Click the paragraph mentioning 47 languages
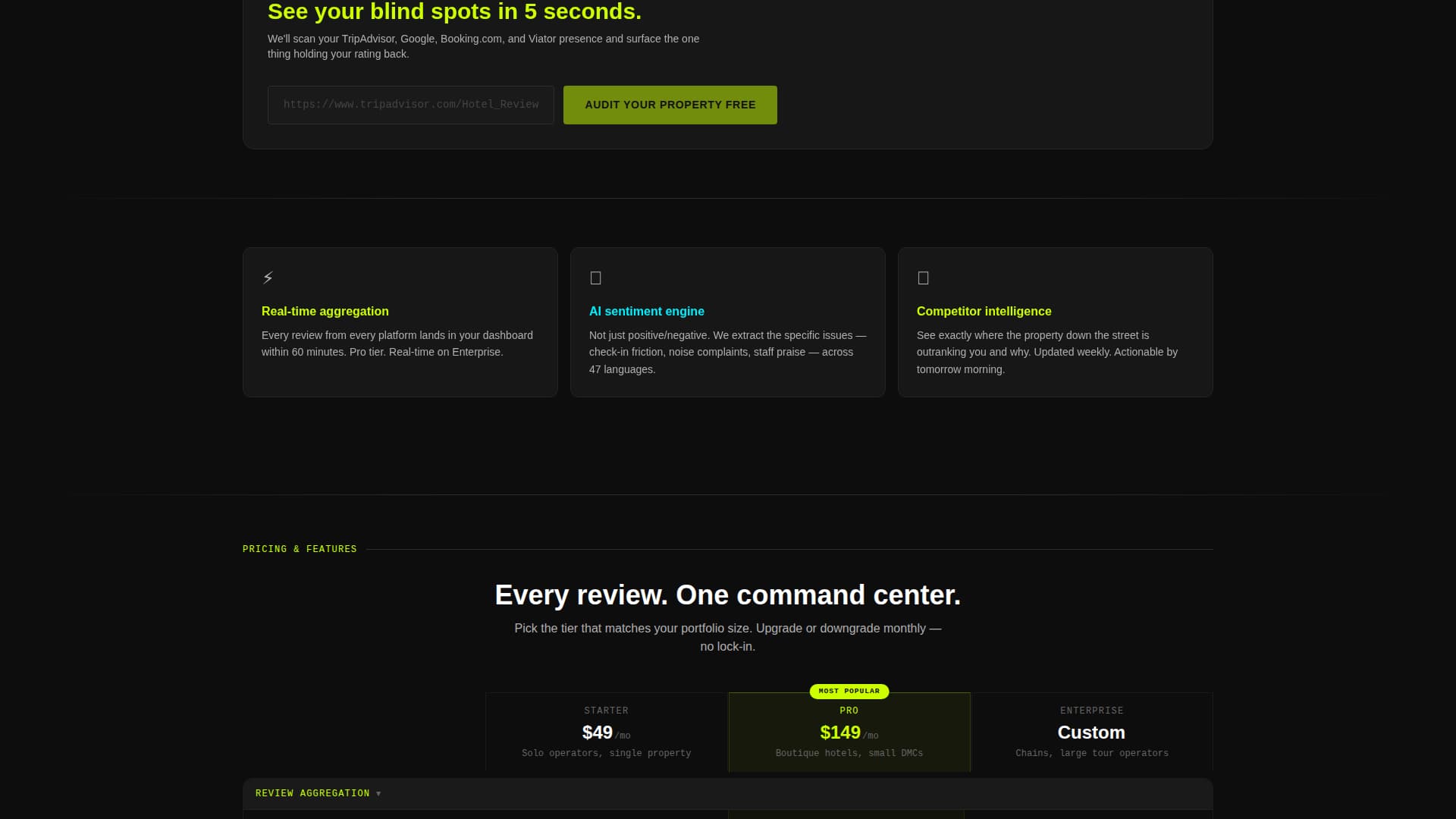The height and width of the screenshot is (819, 1456). [x=727, y=352]
